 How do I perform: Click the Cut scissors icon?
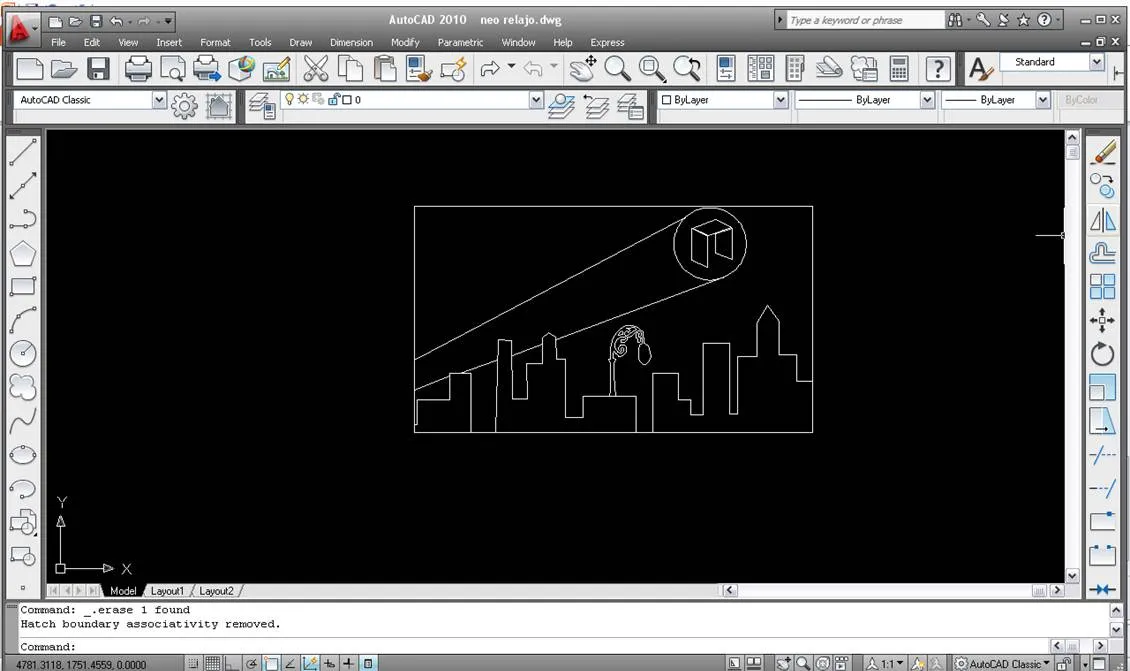[x=316, y=69]
